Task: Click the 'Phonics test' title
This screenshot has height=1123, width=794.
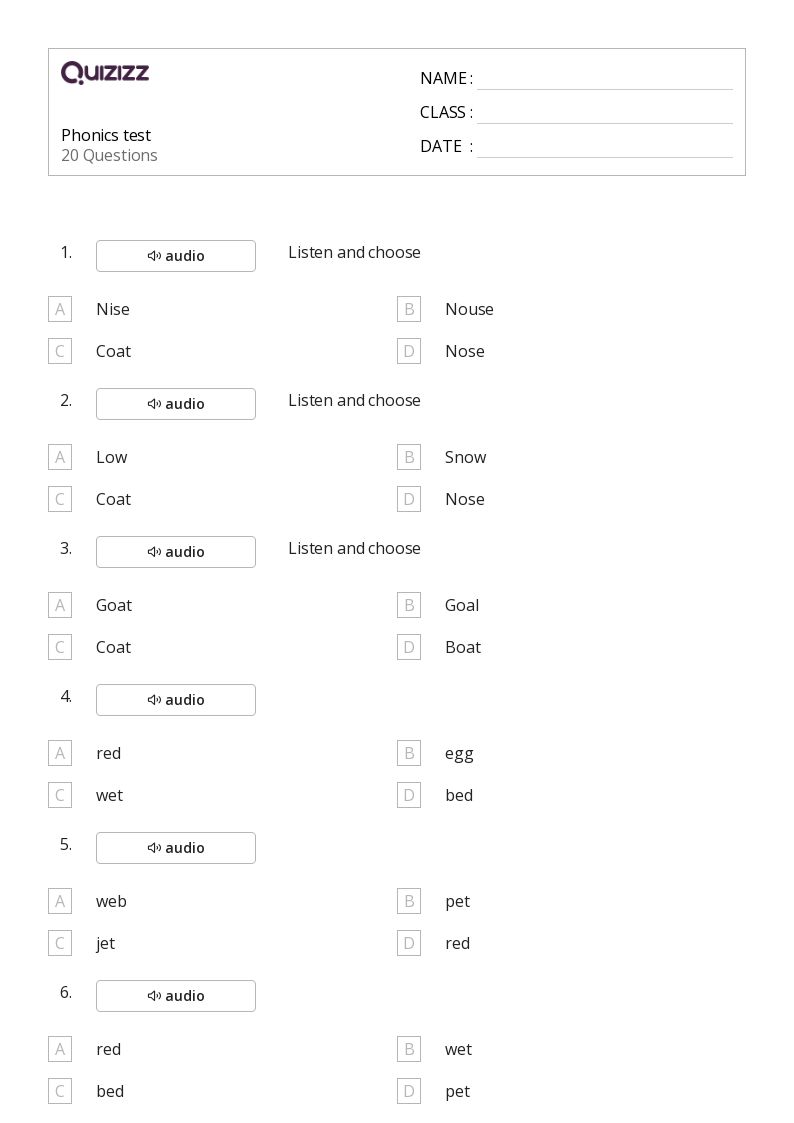Action: pyautogui.click(x=106, y=135)
